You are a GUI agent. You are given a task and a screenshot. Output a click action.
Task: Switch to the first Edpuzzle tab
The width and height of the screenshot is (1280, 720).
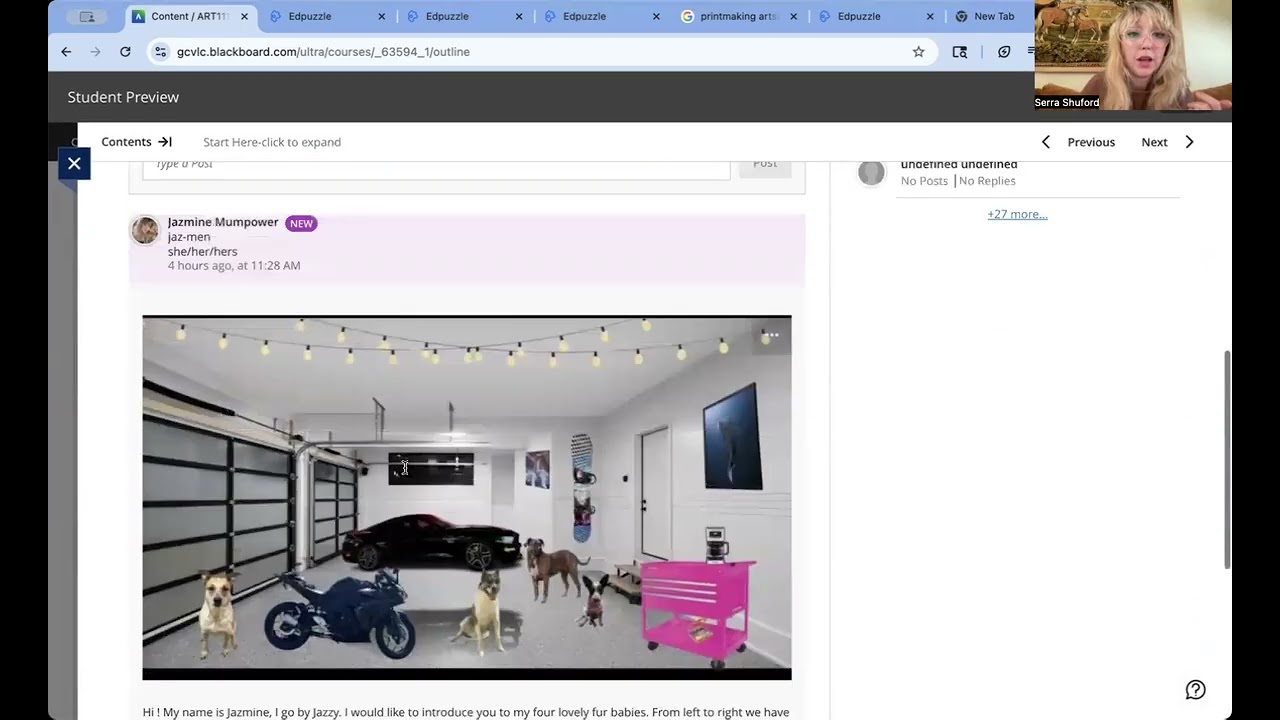click(x=326, y=16)
